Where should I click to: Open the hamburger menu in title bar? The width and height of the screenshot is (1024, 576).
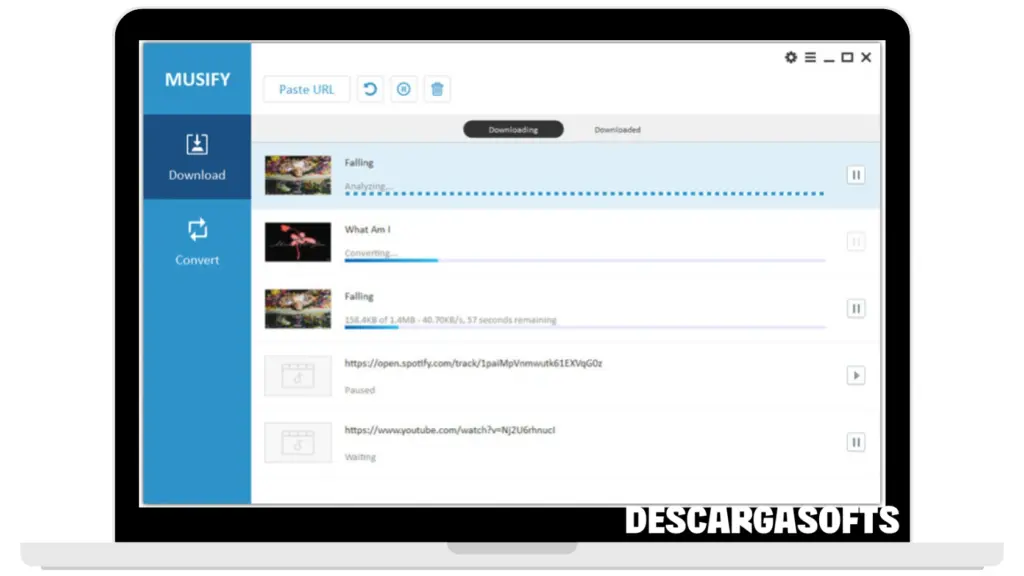click(x=810, y=58)
